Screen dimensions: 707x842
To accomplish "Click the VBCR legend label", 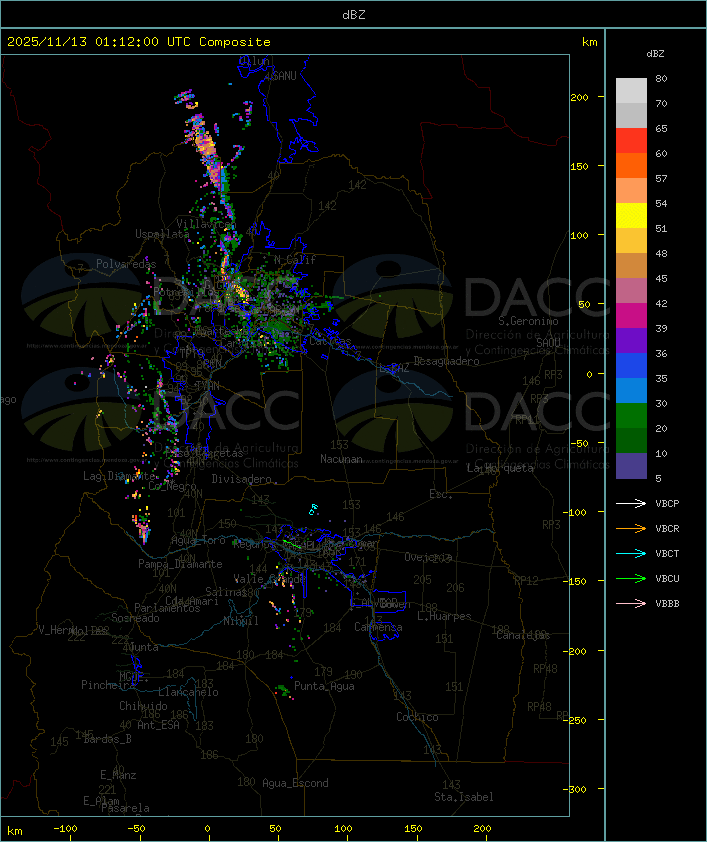I will point(667,528).
